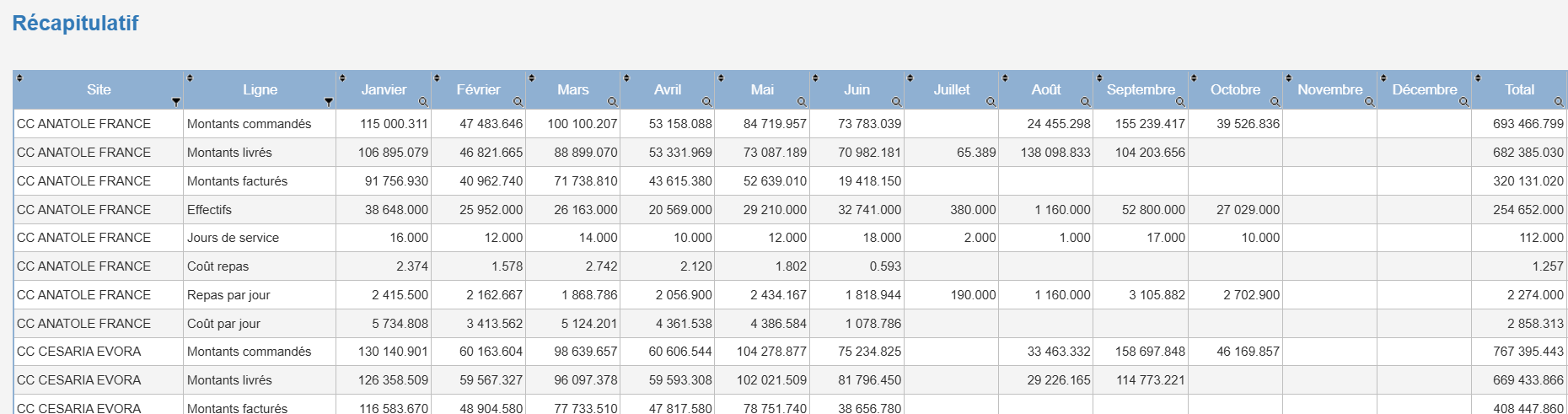Open search icon in Octobre header

tap(1275, 102)
